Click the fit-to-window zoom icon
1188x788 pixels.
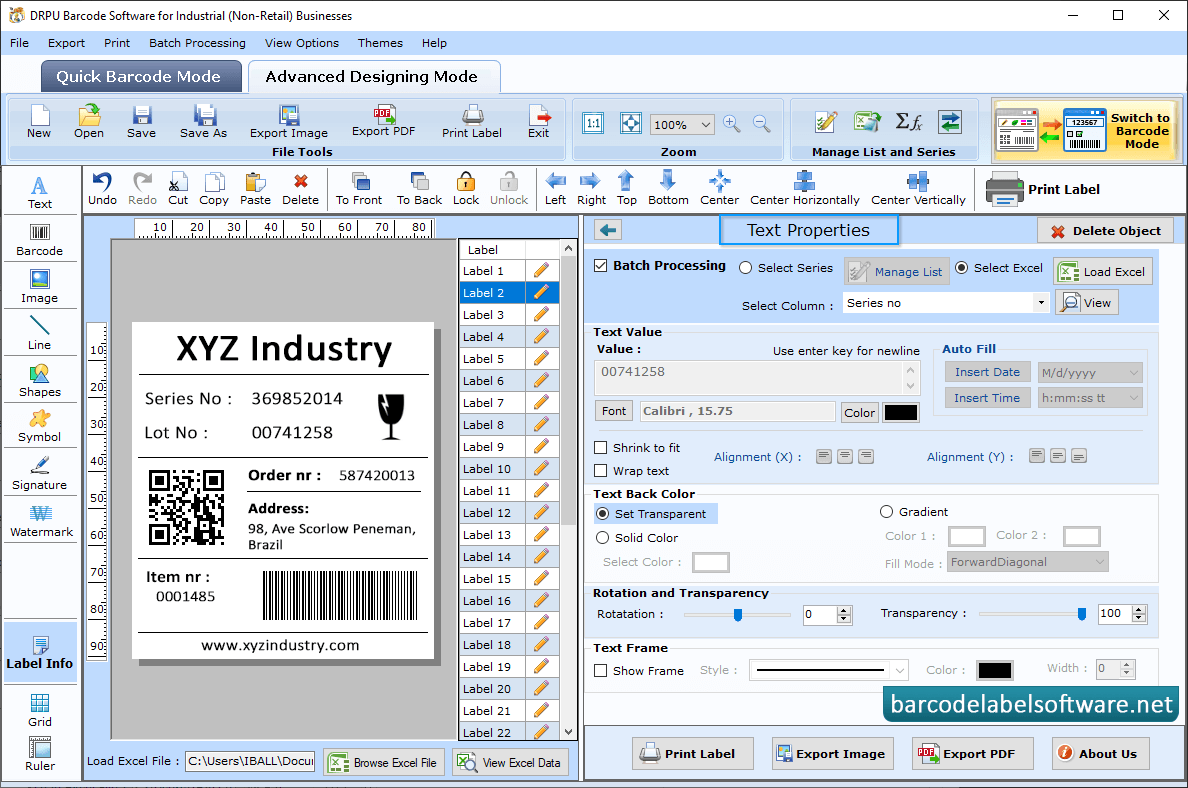click(x=630, y=124)
